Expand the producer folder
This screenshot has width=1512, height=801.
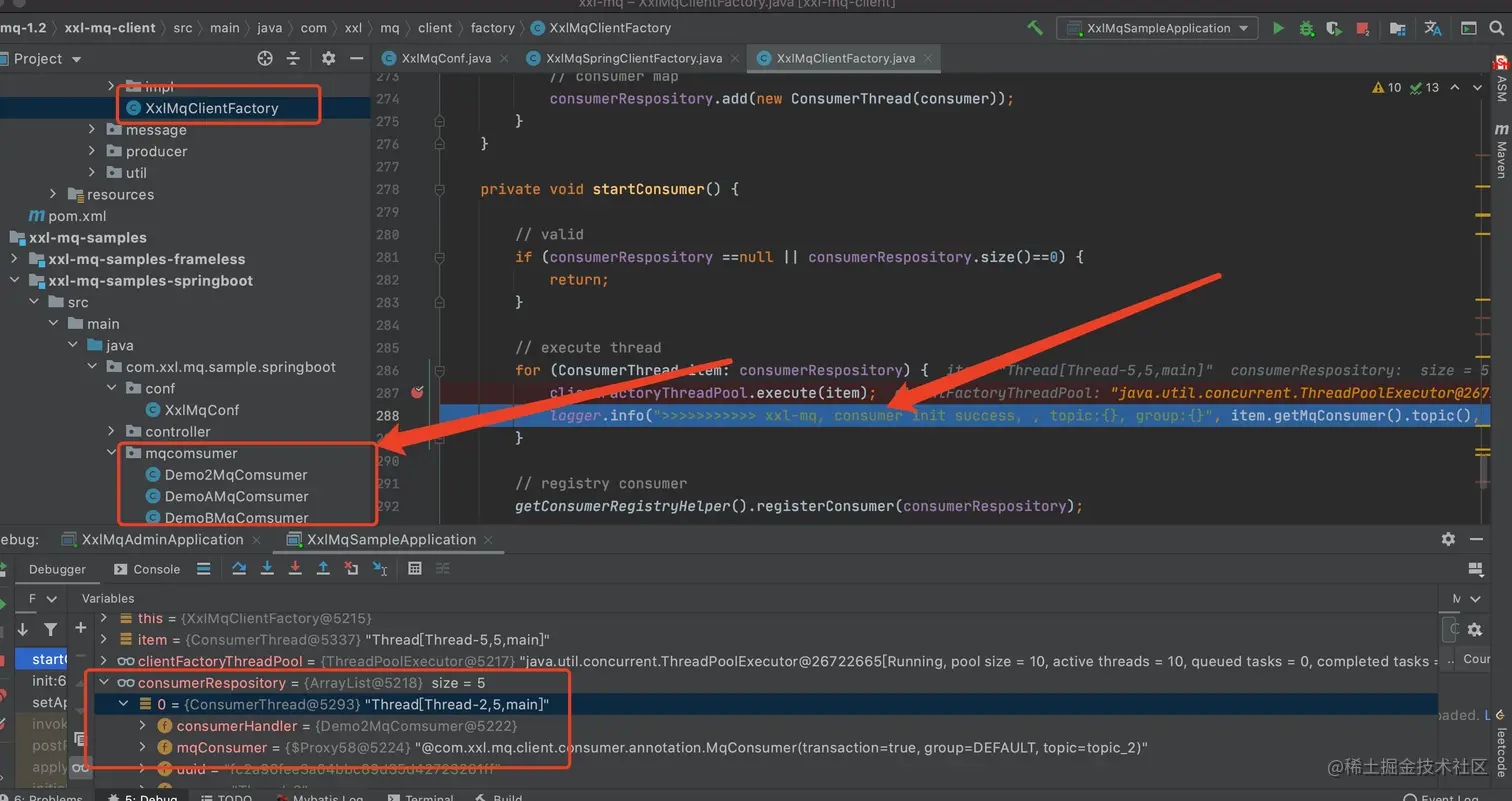91,152
